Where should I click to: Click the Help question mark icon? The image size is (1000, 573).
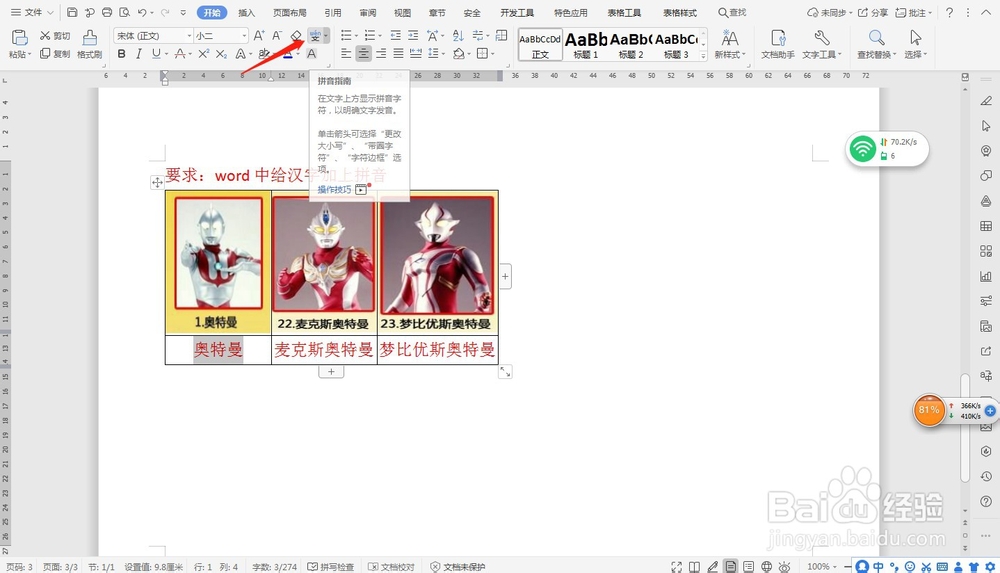coord(950,12)
